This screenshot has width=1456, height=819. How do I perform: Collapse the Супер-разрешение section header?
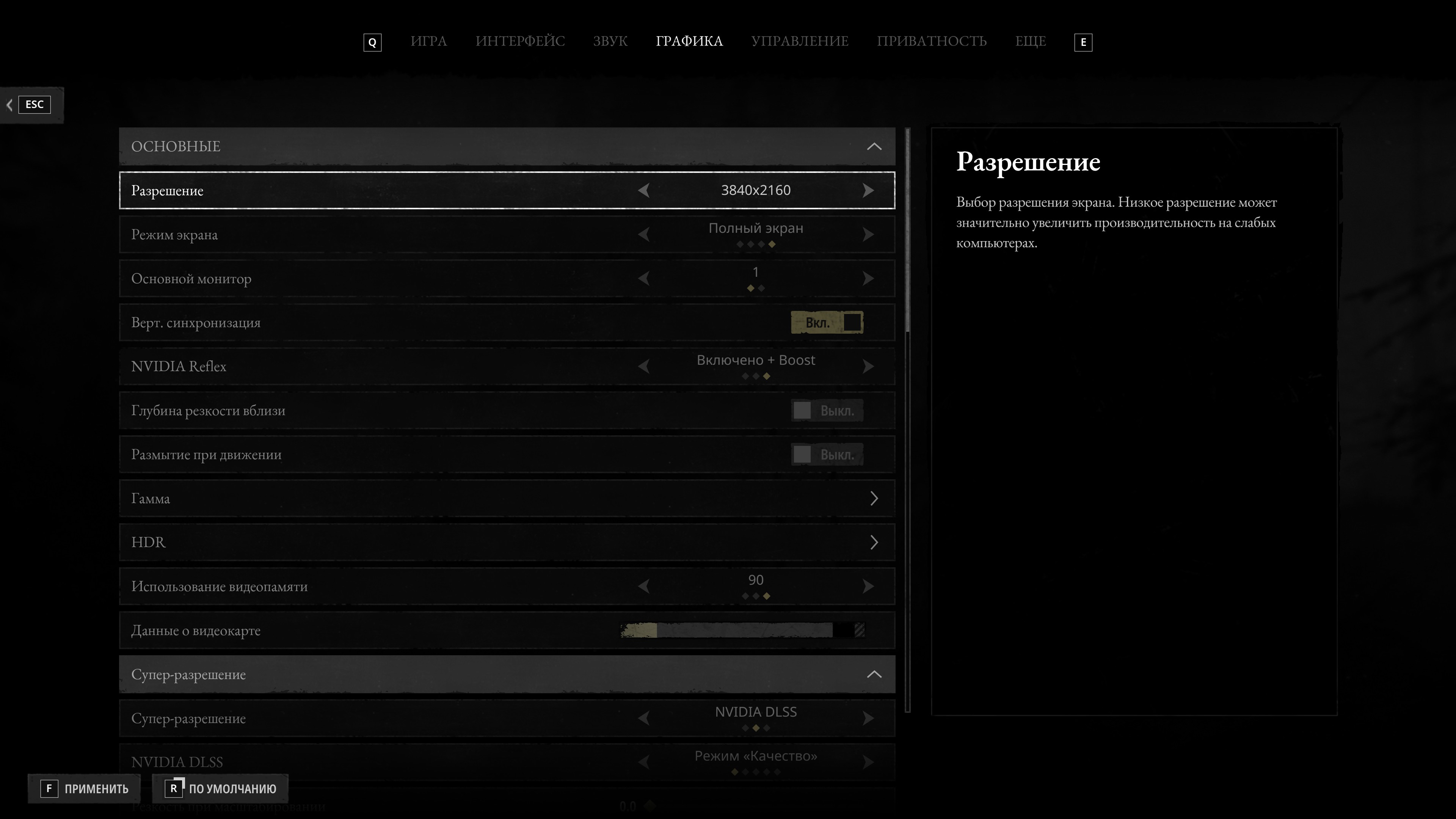tap(874, 674)
